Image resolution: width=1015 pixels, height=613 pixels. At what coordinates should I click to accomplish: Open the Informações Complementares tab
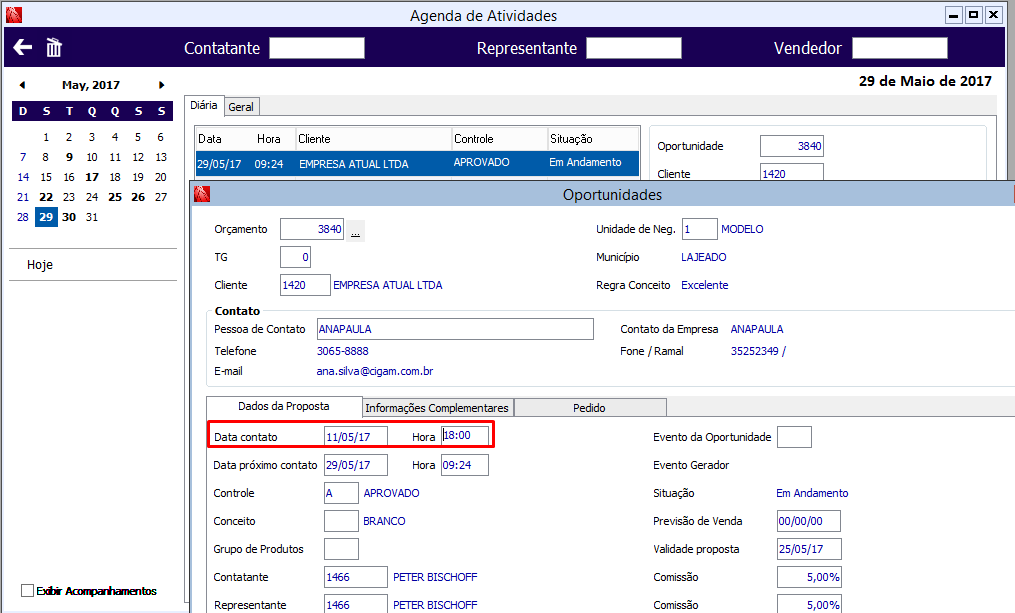437,408
